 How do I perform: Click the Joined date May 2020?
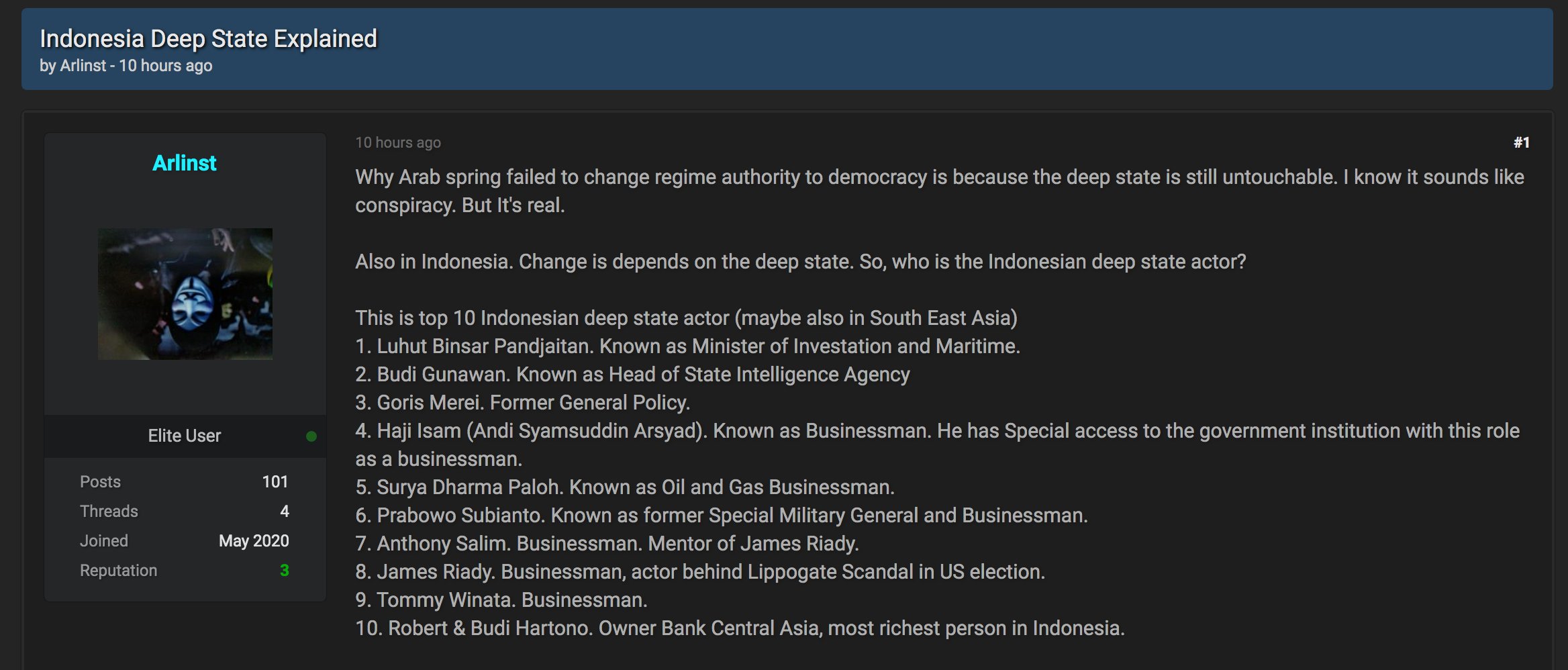254,541
